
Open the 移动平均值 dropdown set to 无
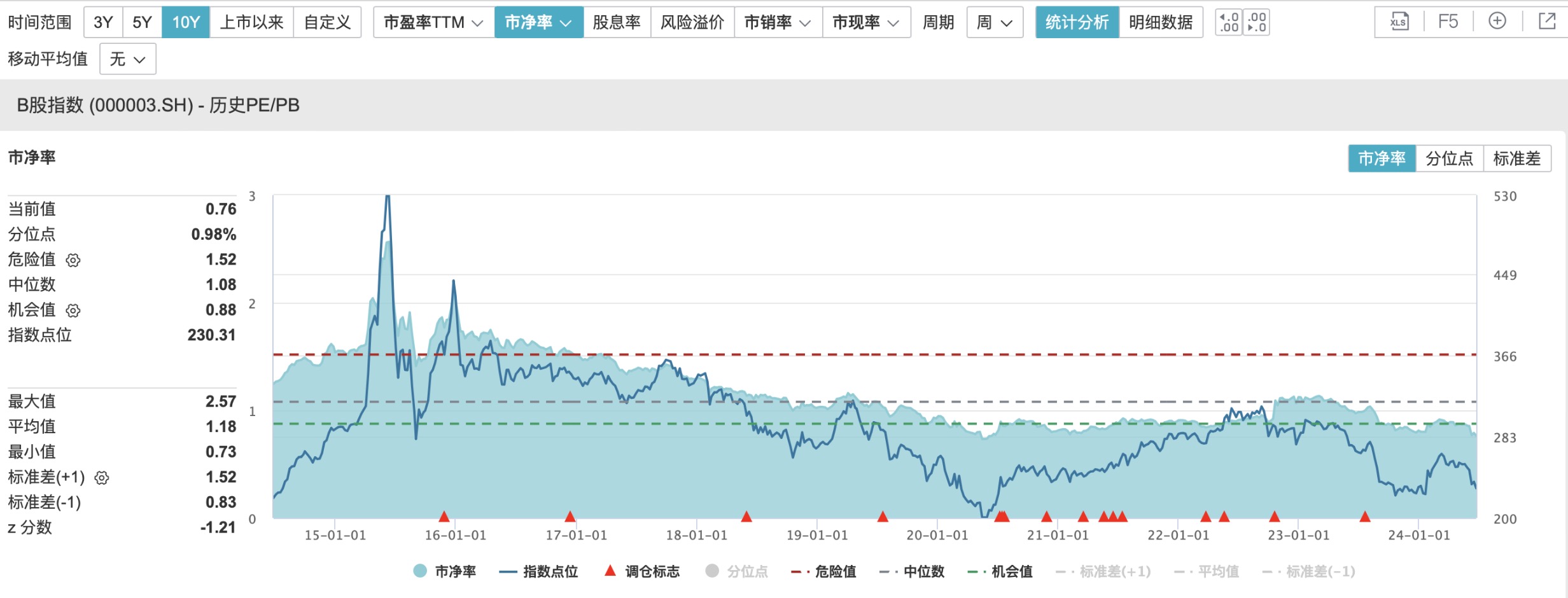(128, 59)
